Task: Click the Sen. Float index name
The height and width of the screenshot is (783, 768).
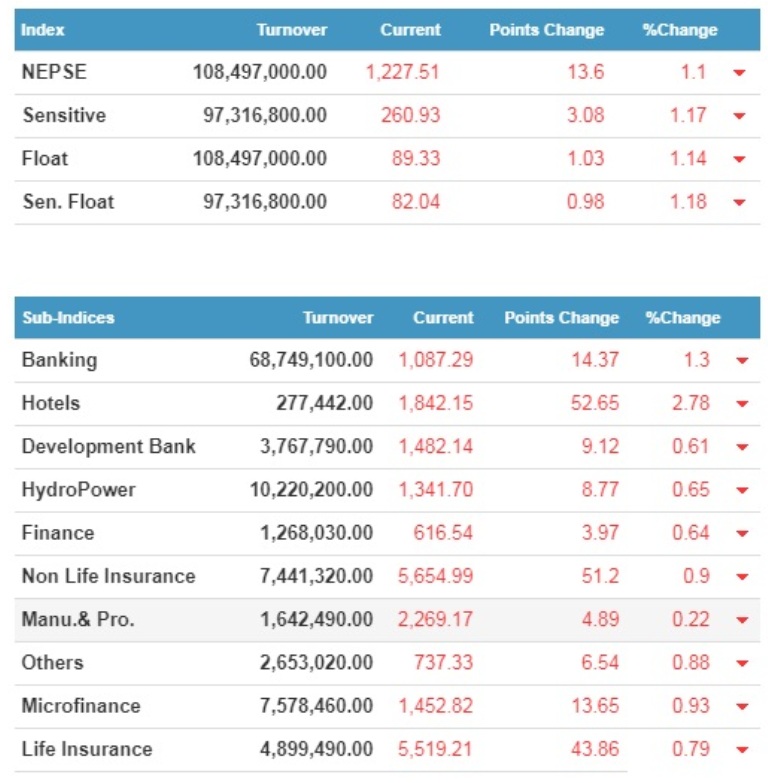Action: point(68,201)
